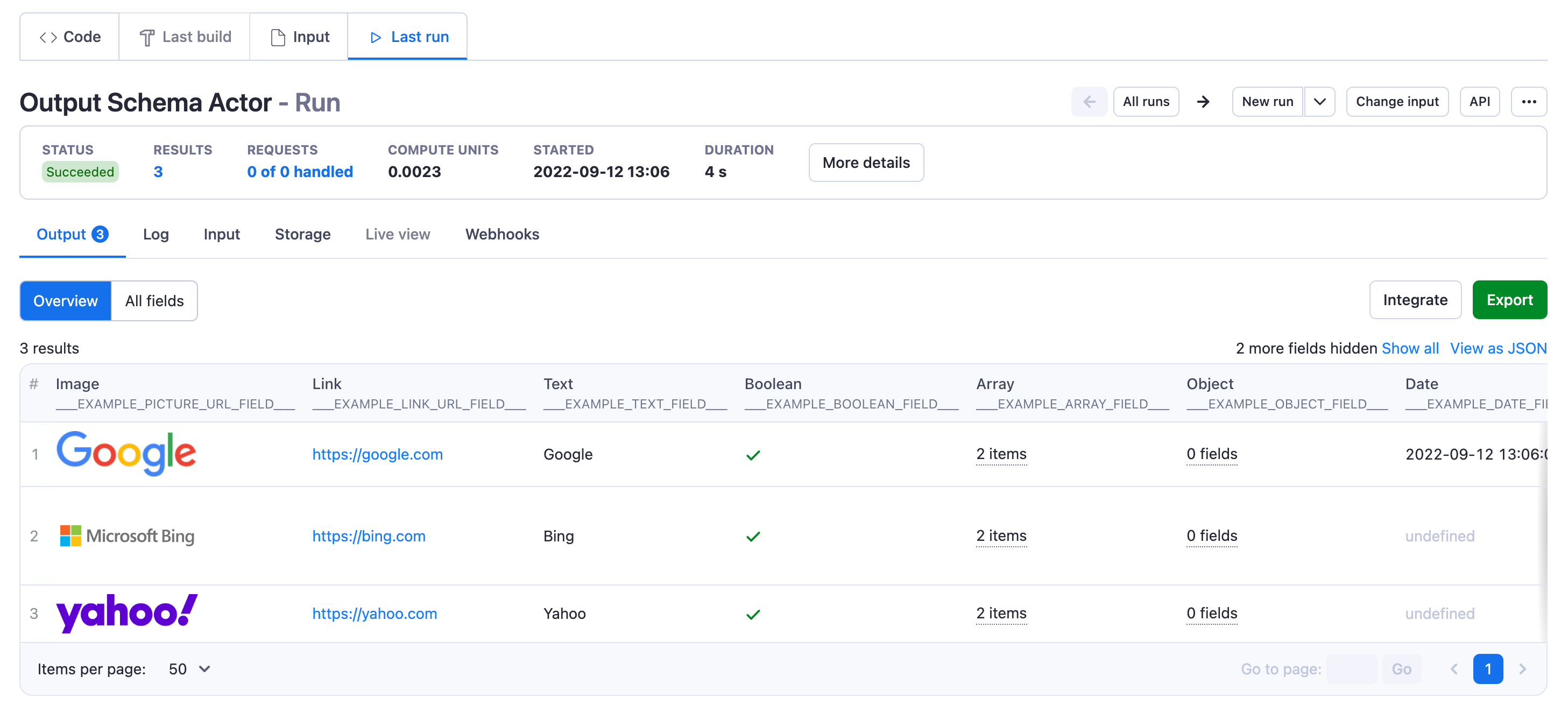Image resolution: width=1568 pixels, height=705 pixels.
Task: Open the https://yahoo.com link
Action: [375, 613]
